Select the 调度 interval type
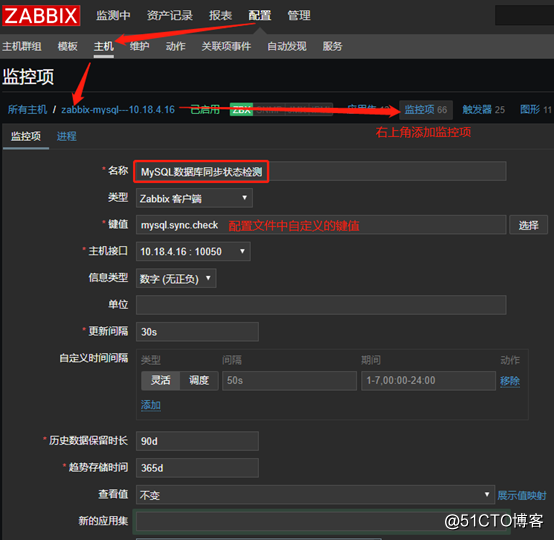554x540 pixels. pyautogui.click(x=199, y=381)
